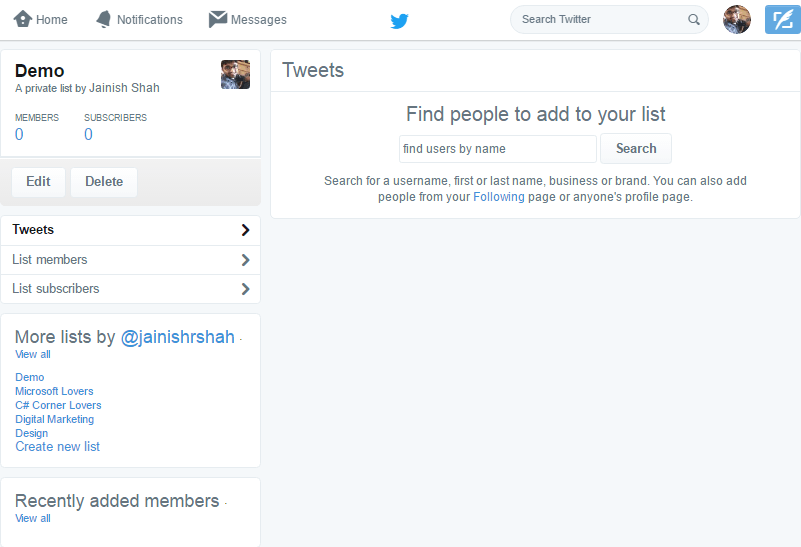
Task: Click the Messages envelope icon
Action: click(x=218, y=19)
